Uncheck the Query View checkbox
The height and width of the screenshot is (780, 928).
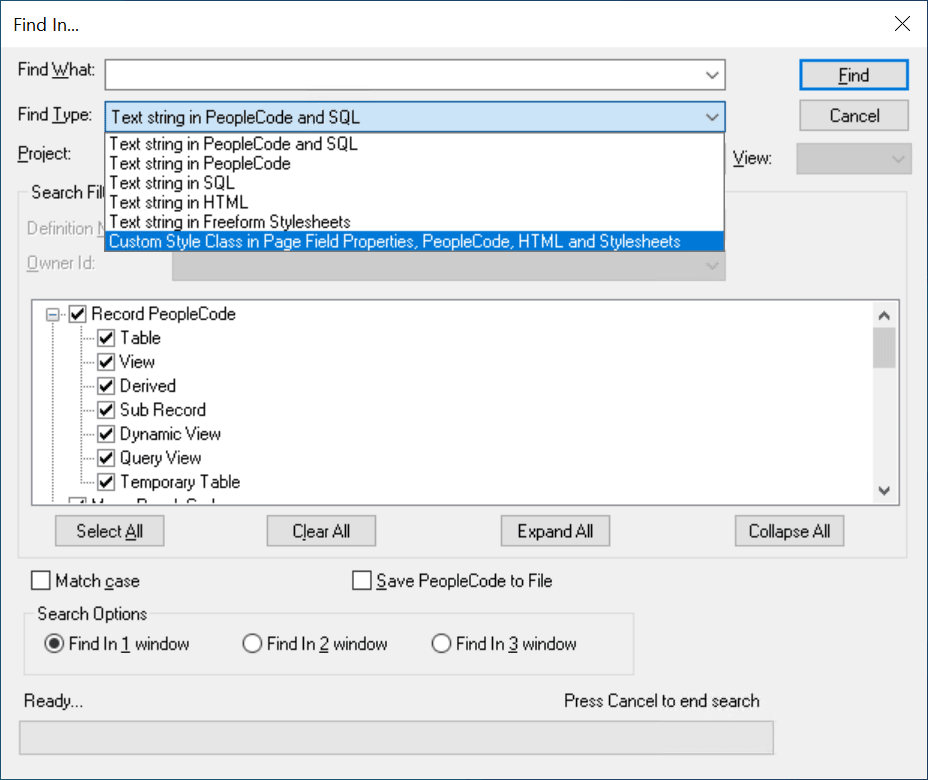(106, 458)
